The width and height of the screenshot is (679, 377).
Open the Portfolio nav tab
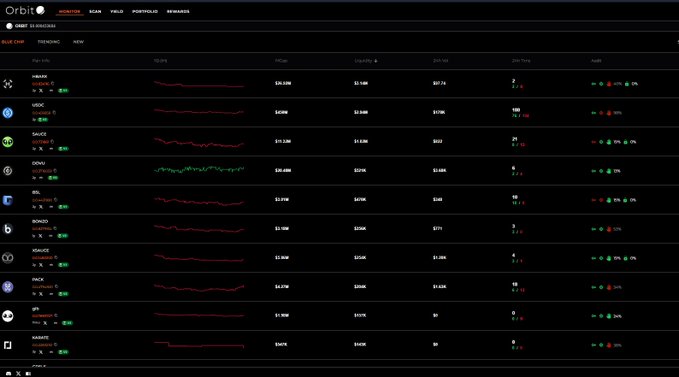click(145, 12)
